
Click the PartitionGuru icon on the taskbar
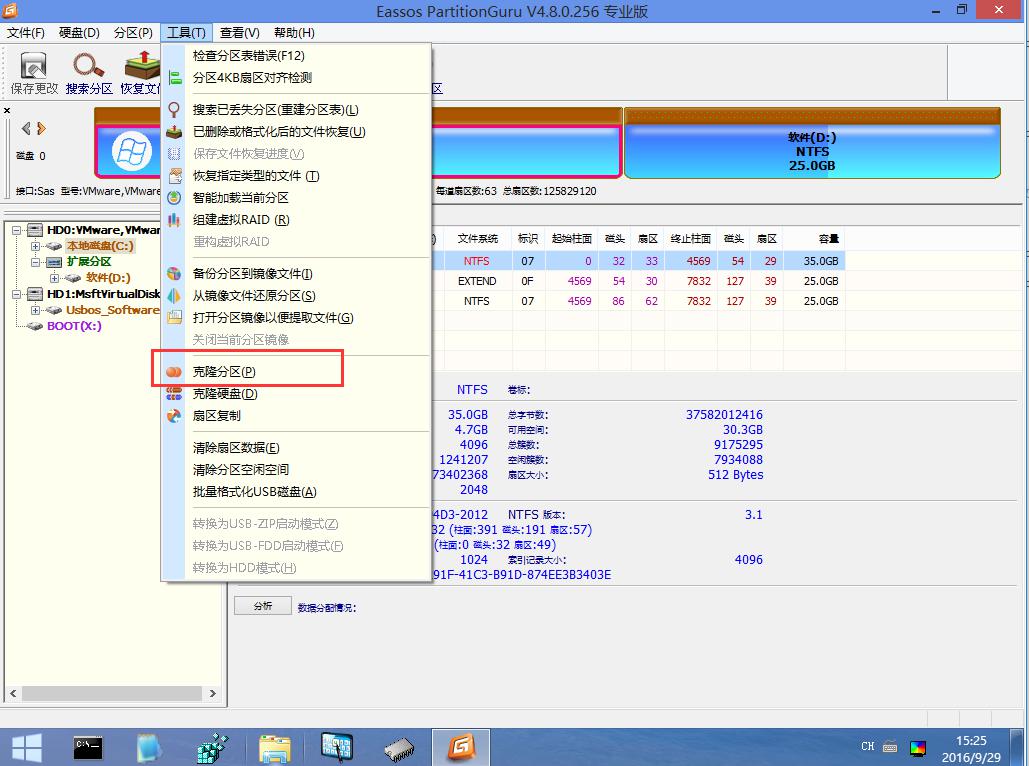pyautogui.click(x=460, y=746)
